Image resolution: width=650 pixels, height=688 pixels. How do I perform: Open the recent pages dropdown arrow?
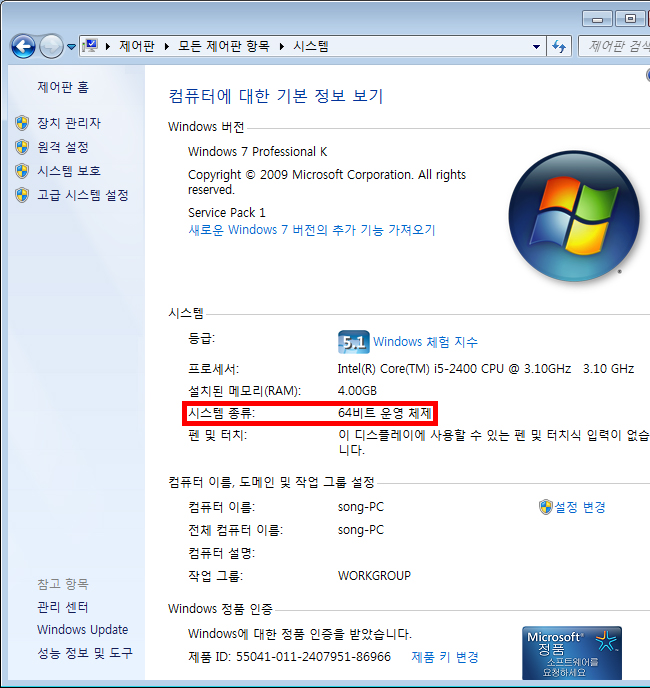(x=72, y=47)
